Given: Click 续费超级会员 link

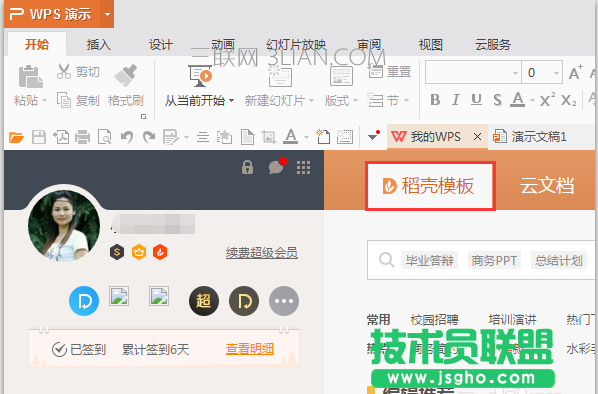Looking at the screenshot, I should (x=262, y=252).
